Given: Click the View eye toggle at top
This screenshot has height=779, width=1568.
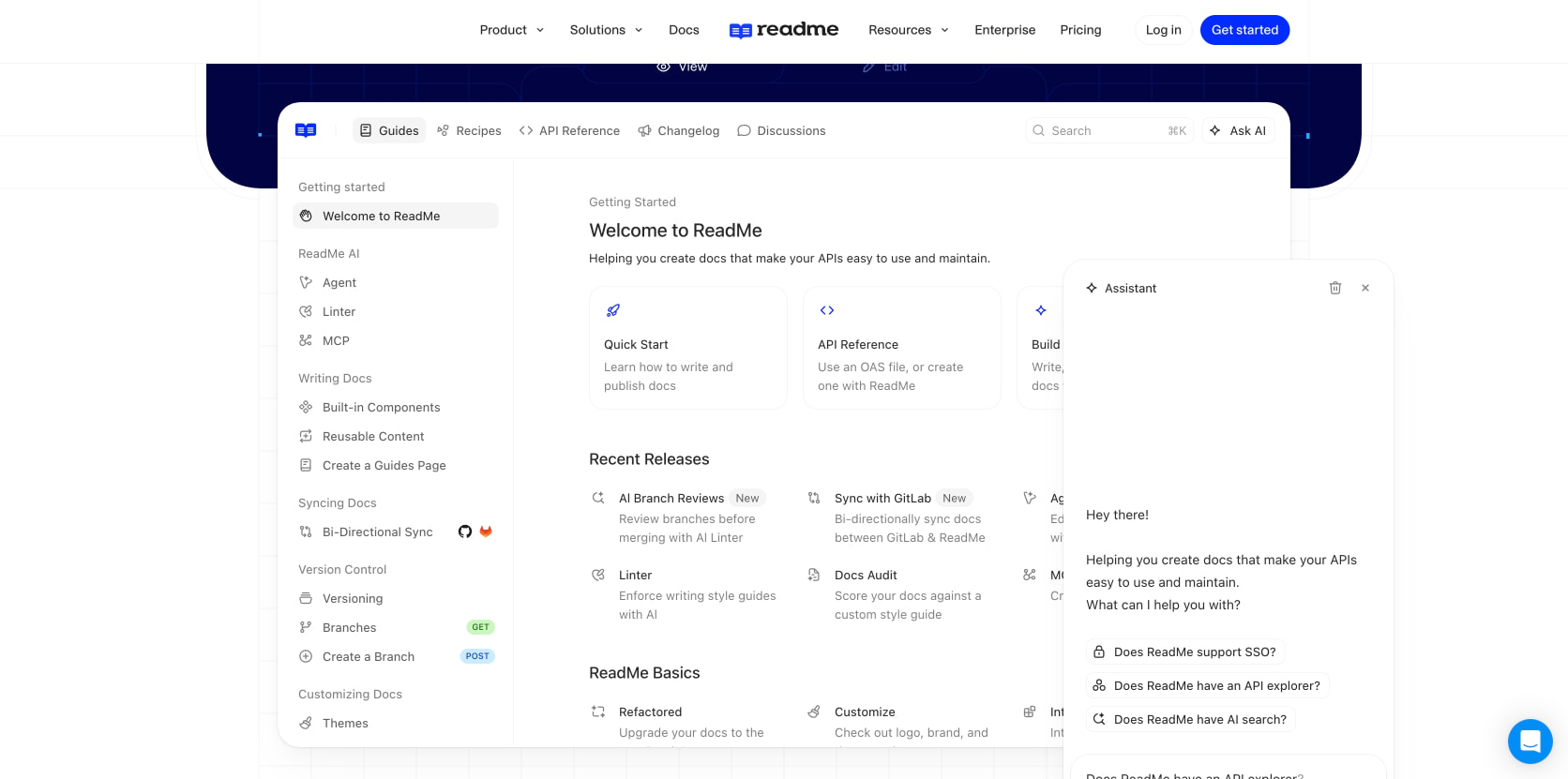Looking at the screenshot, I should coord(682,67).
